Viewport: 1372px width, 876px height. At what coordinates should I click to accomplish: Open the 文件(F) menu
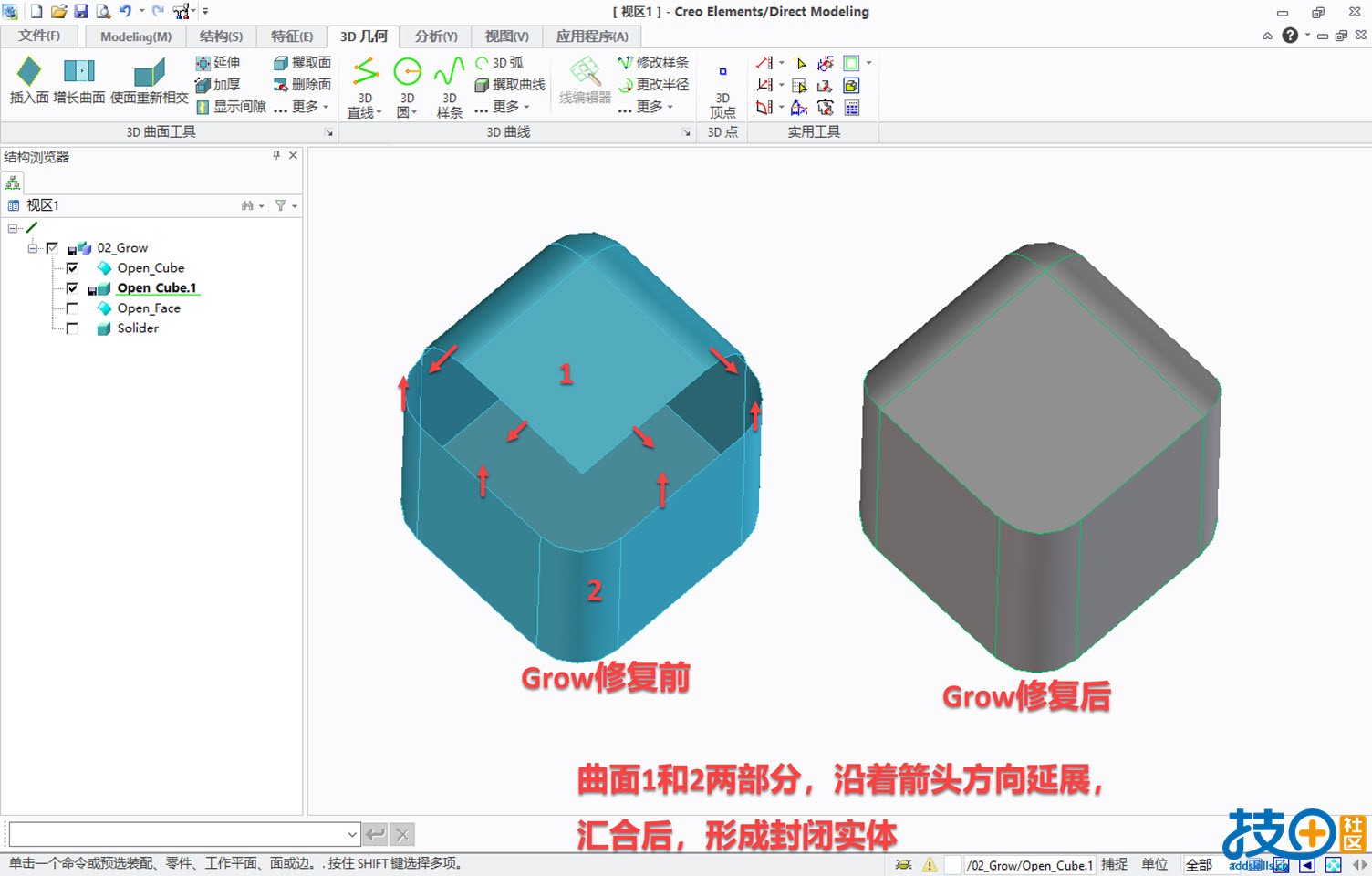39,36
